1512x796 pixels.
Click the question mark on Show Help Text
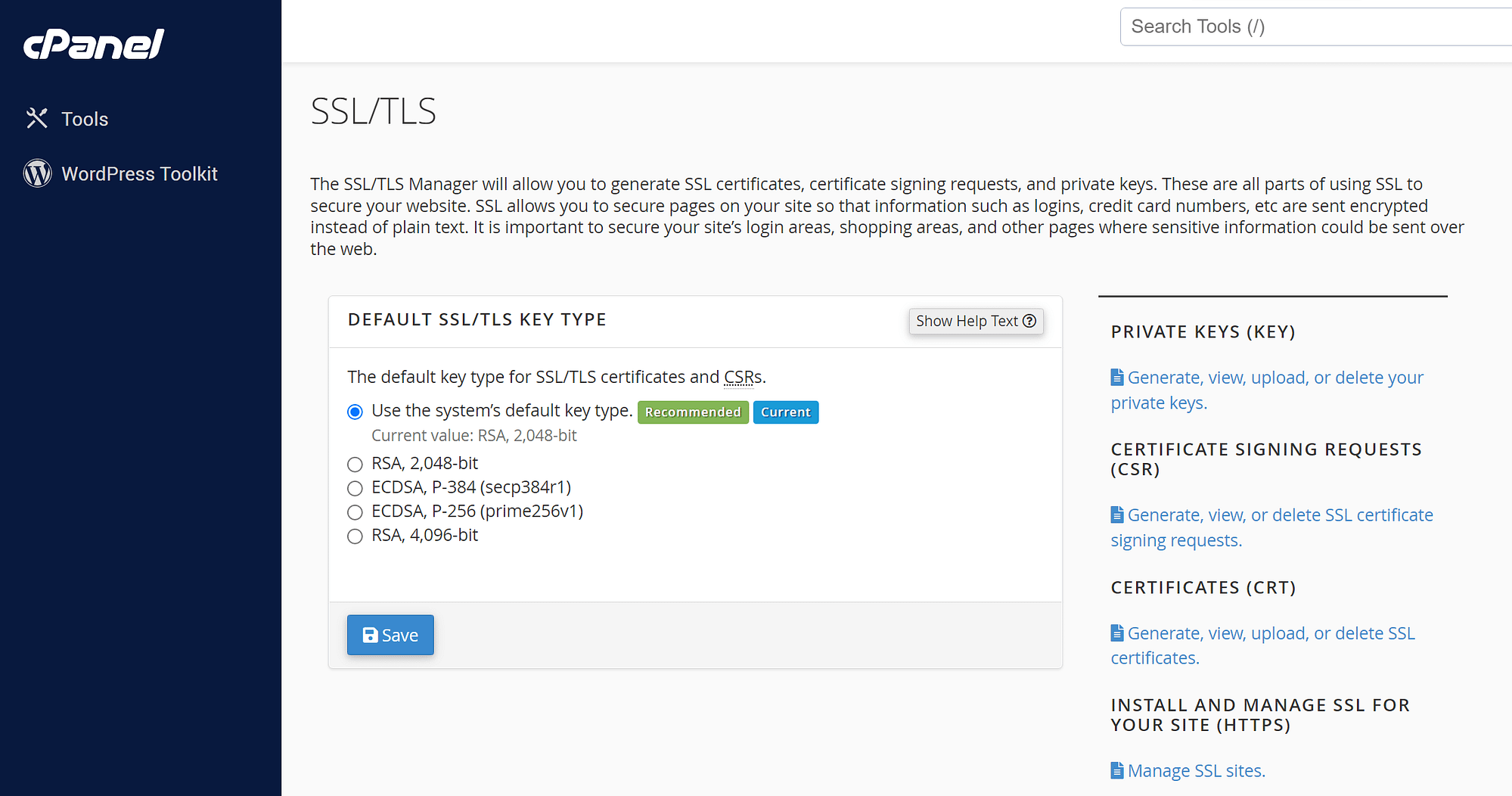tap(1029, 321)
